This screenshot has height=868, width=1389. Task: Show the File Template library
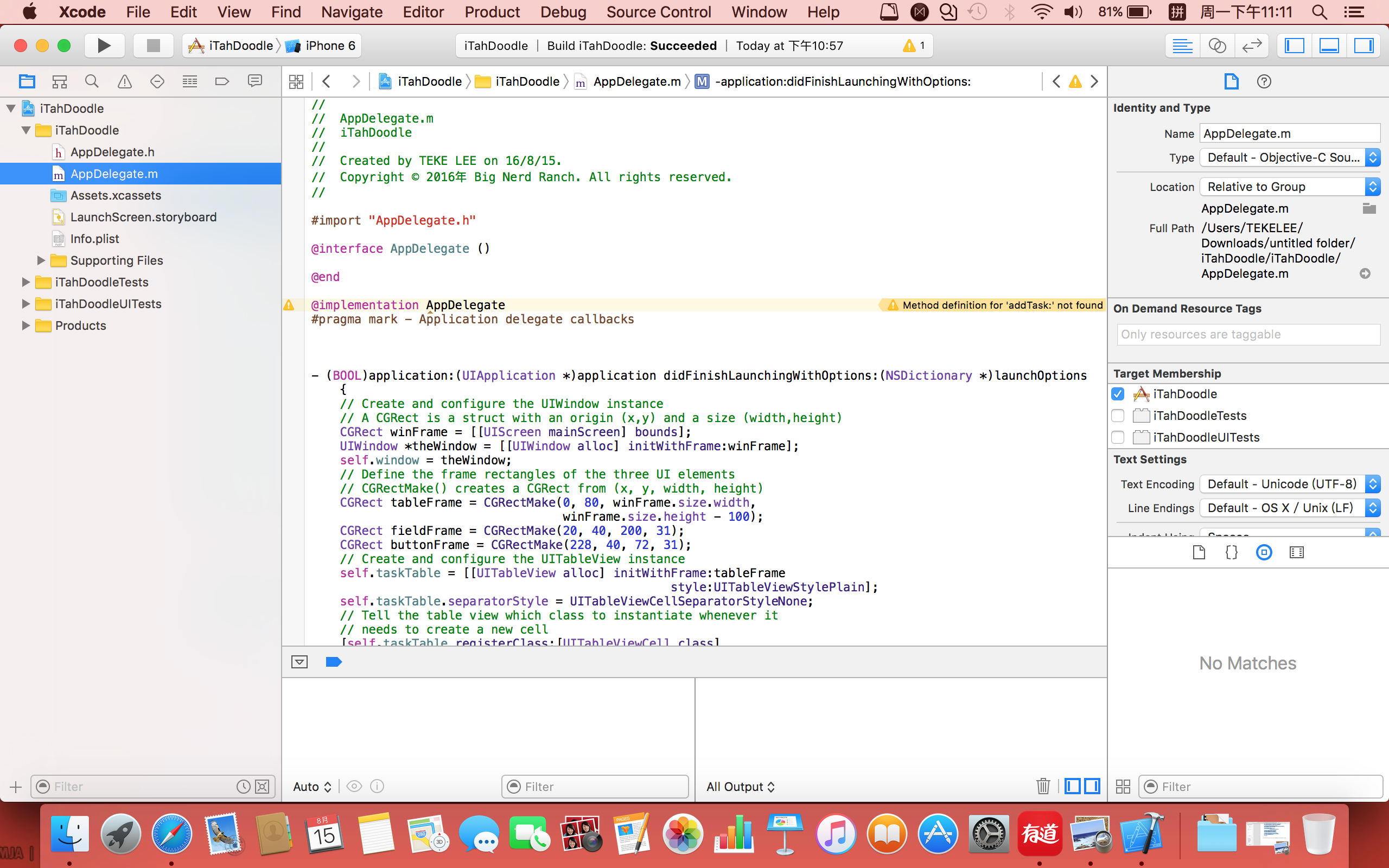tap(1199, 553)
